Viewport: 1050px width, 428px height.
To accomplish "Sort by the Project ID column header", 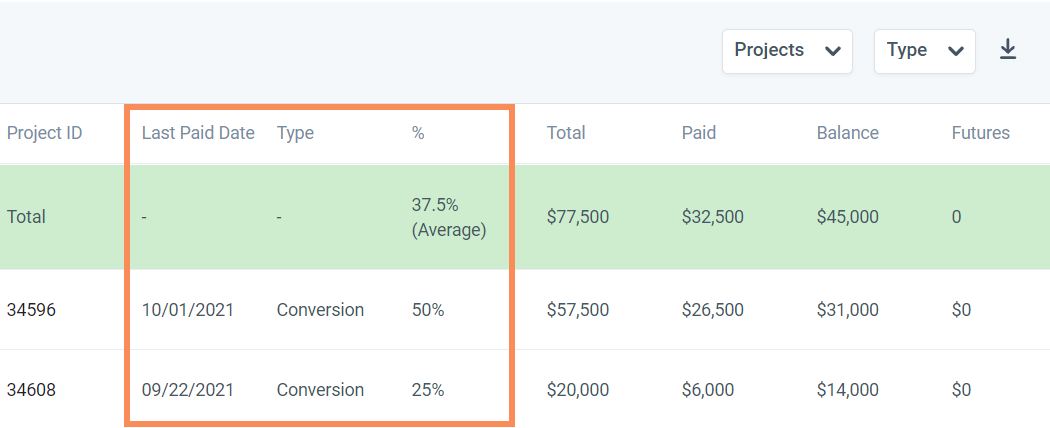I will point(44,133).
